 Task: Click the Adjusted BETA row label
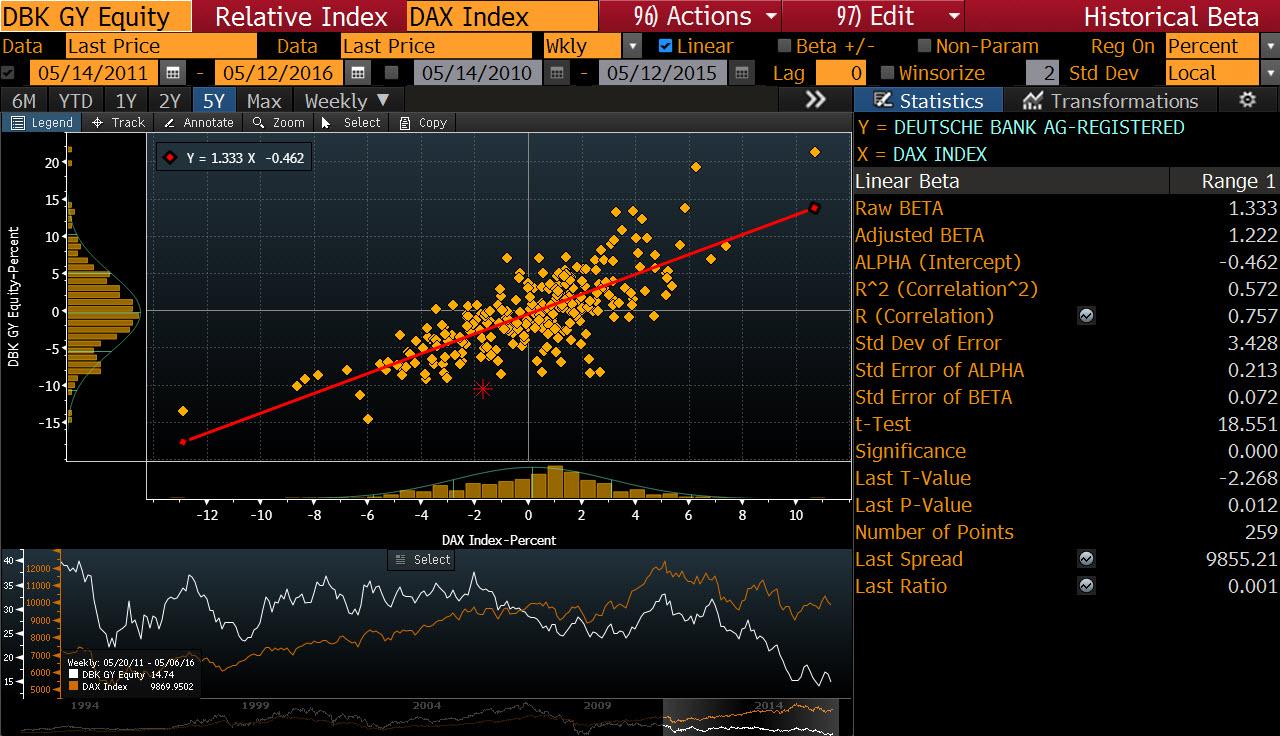point(919,235)
